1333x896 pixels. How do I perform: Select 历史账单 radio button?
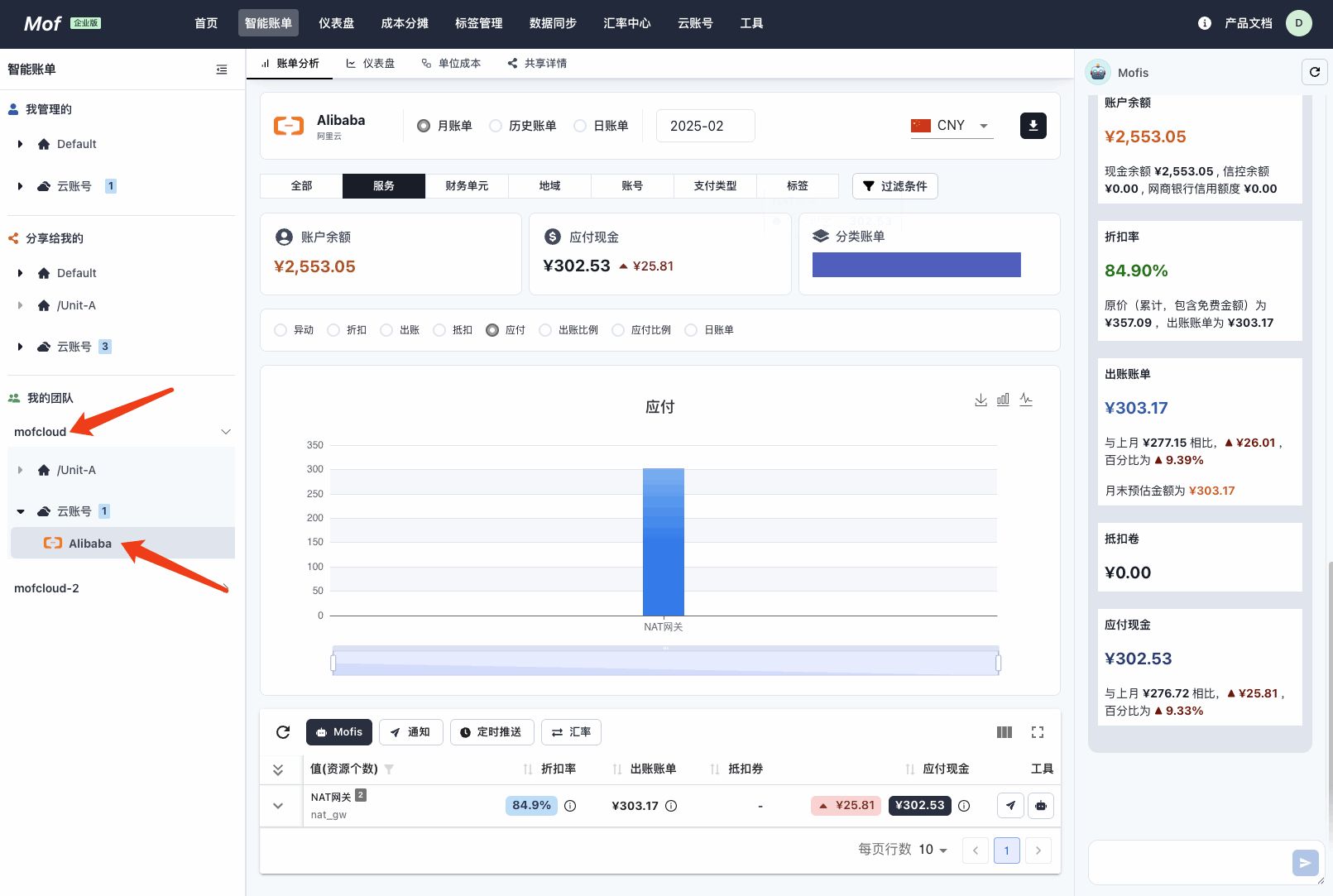click(x=496, y=126)
